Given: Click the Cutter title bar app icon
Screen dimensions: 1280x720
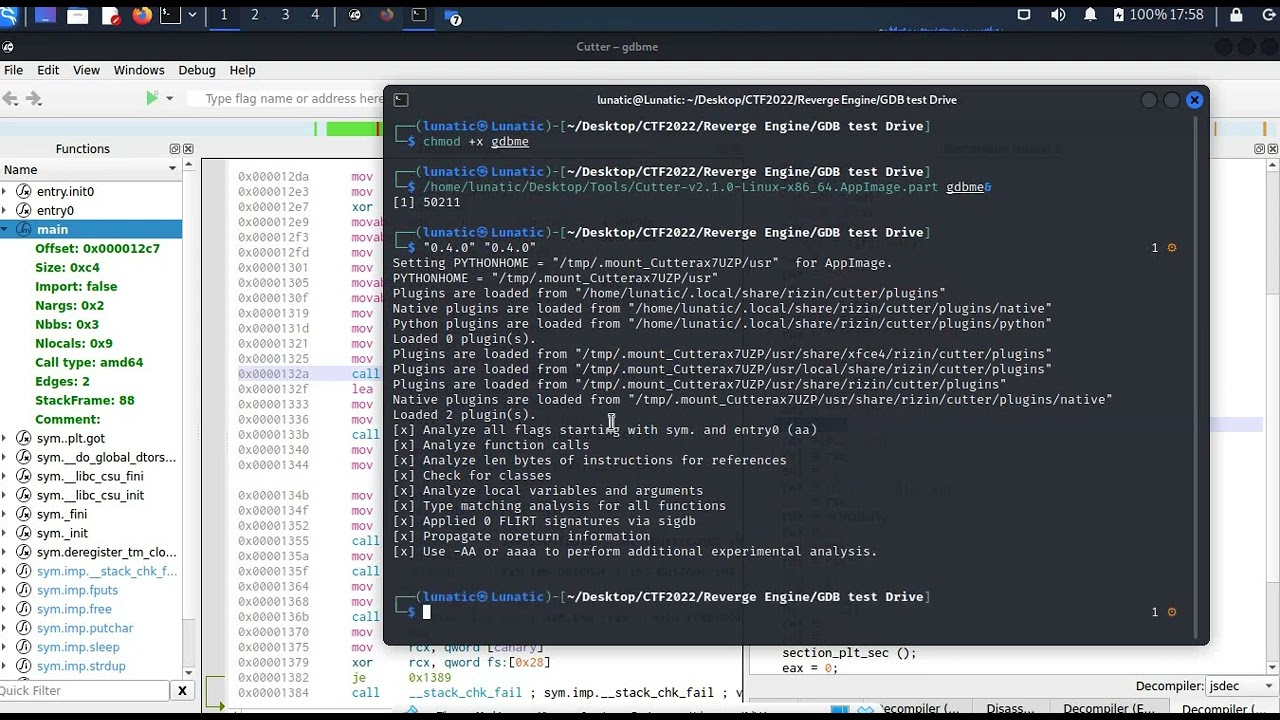Looking at the screenshot, I should [x=8, y=46].
